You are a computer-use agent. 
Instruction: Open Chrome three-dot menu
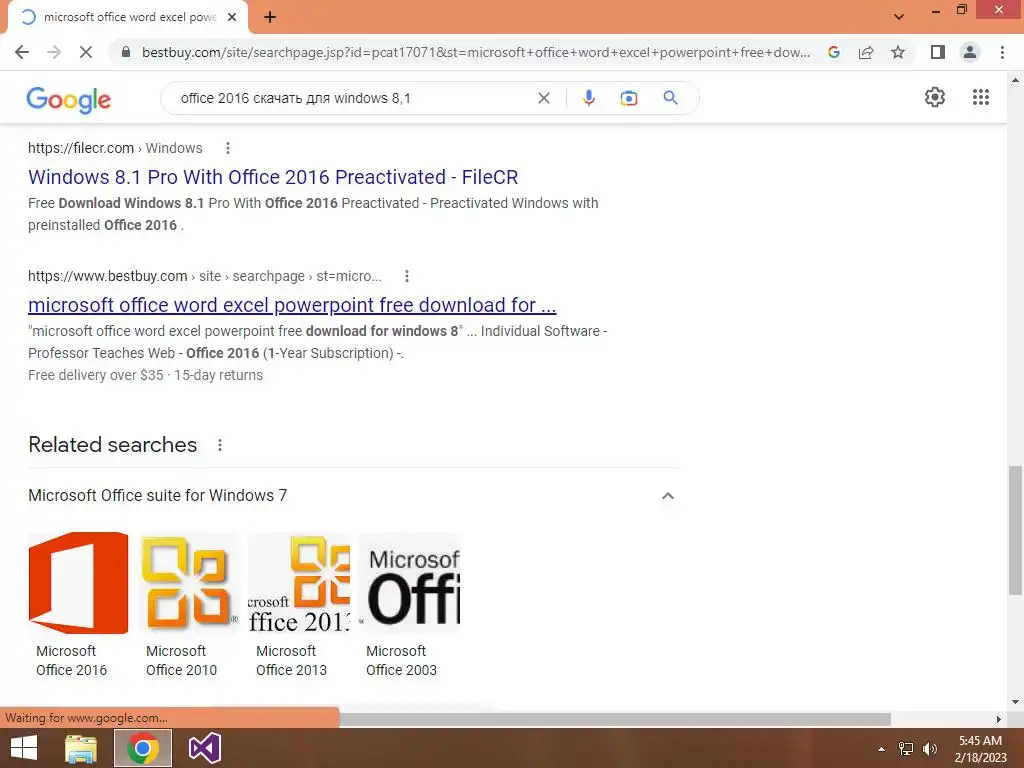[1002, 52]
